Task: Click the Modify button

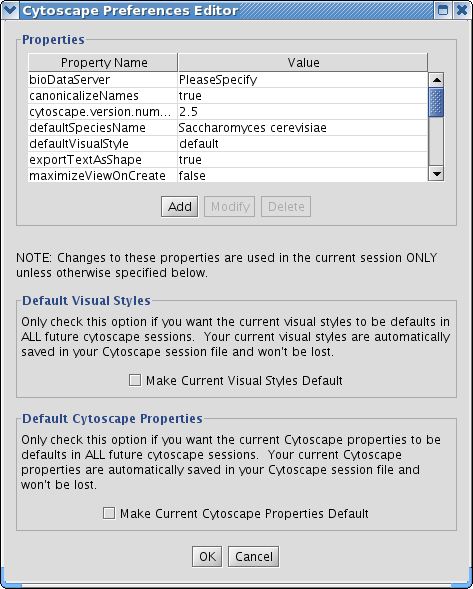Action: point(230,207)
